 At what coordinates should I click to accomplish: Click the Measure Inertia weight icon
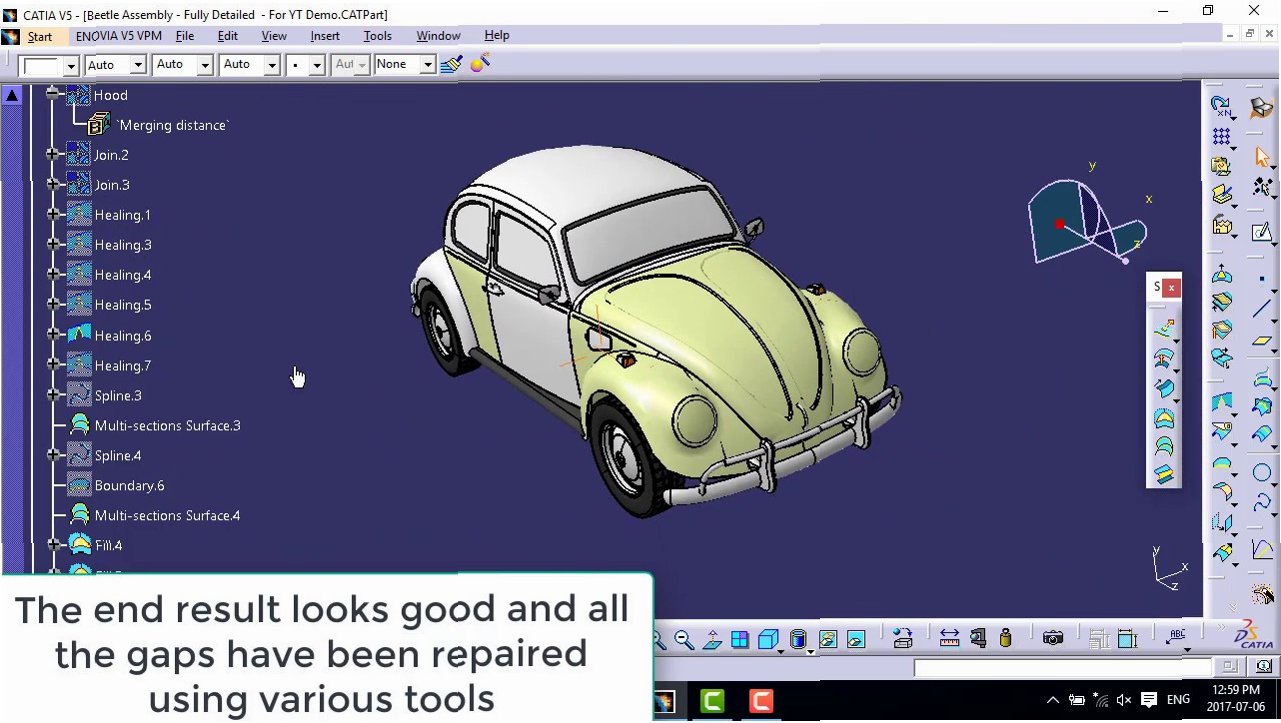pyautogui.click(x=1005, y=638)
